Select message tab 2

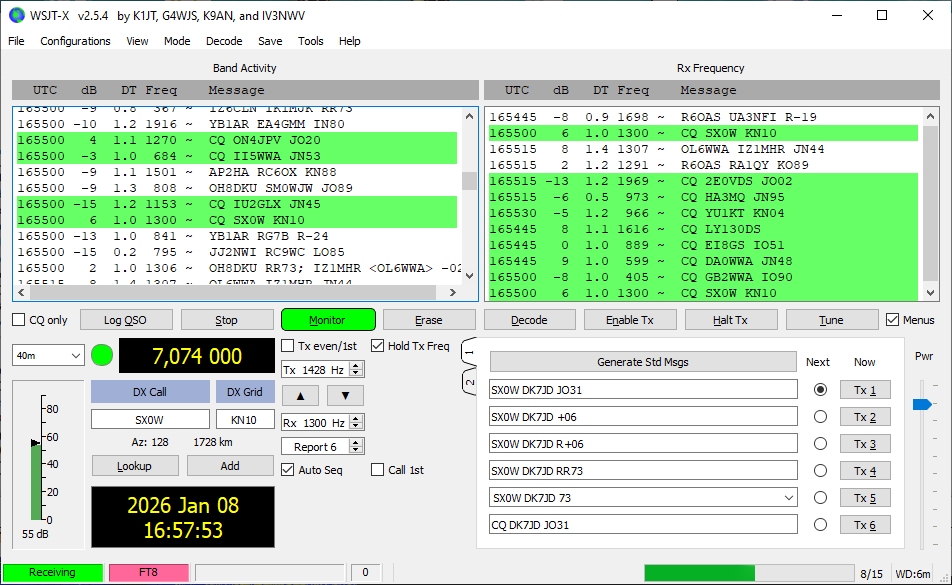click(x=468, y=381)
